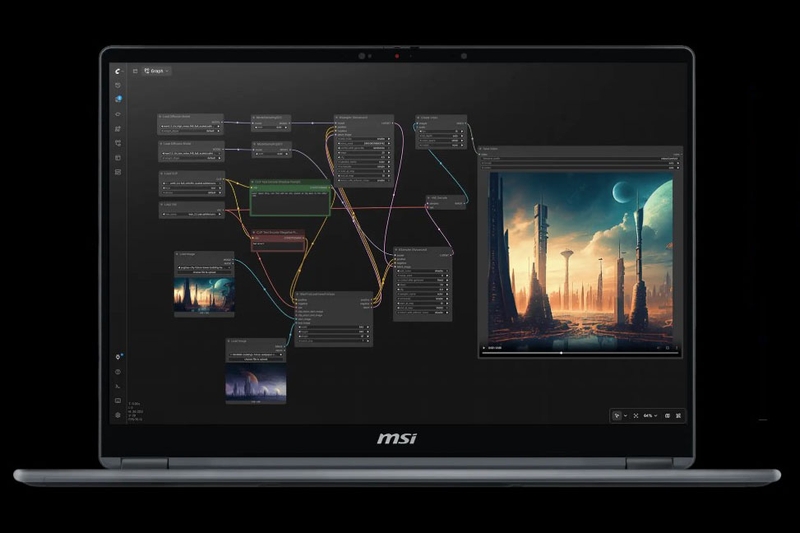This screenshot has width=800, height=533.
Task: Open the clip name combo in Load CLIP
Action: pos(192,183)
